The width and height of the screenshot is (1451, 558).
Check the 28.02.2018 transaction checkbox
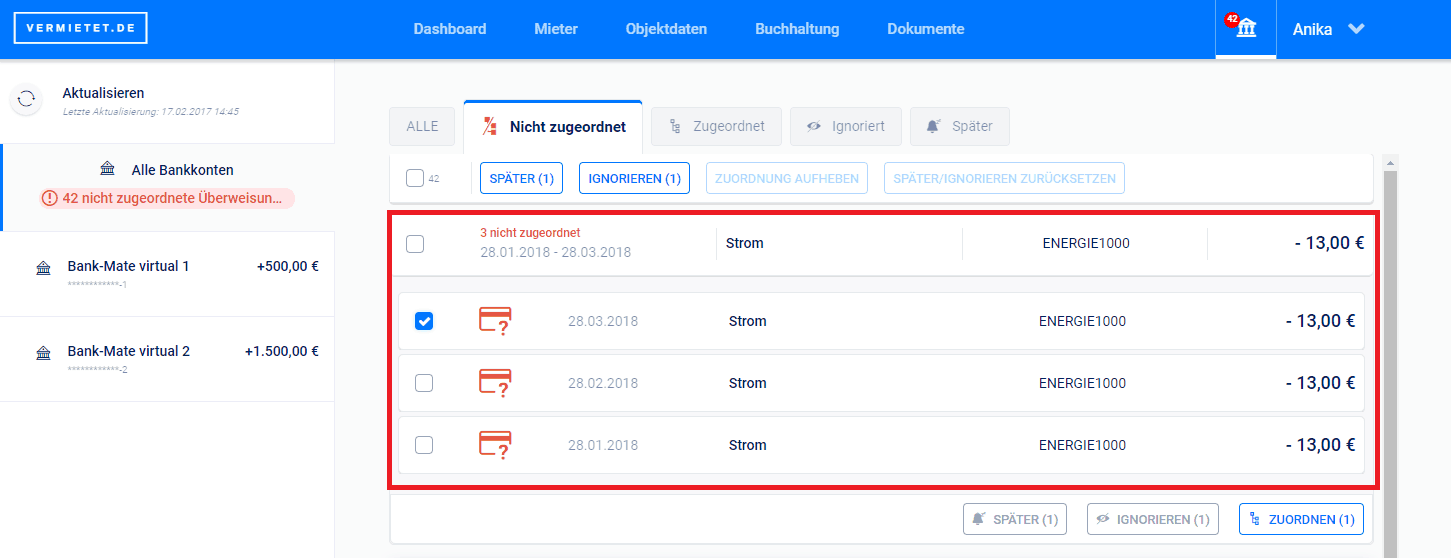point(424,383)
